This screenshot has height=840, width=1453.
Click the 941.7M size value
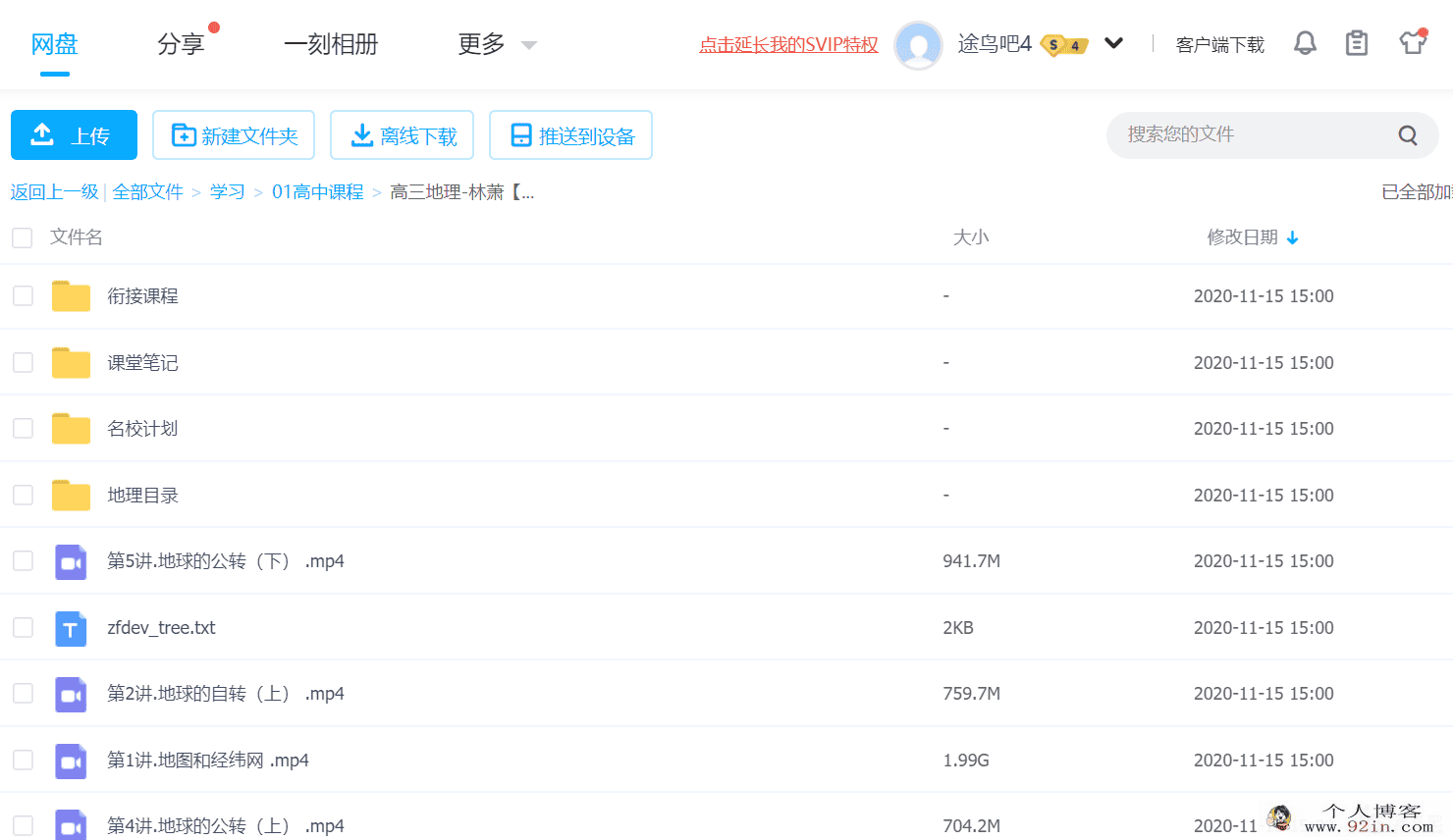click(x=972, y=561)
